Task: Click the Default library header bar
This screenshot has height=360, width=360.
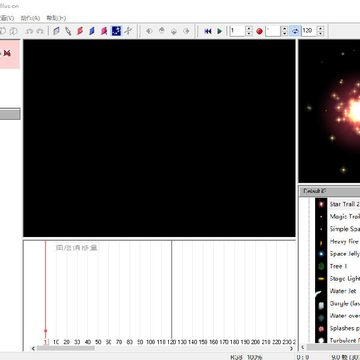Action: [329, 191]
